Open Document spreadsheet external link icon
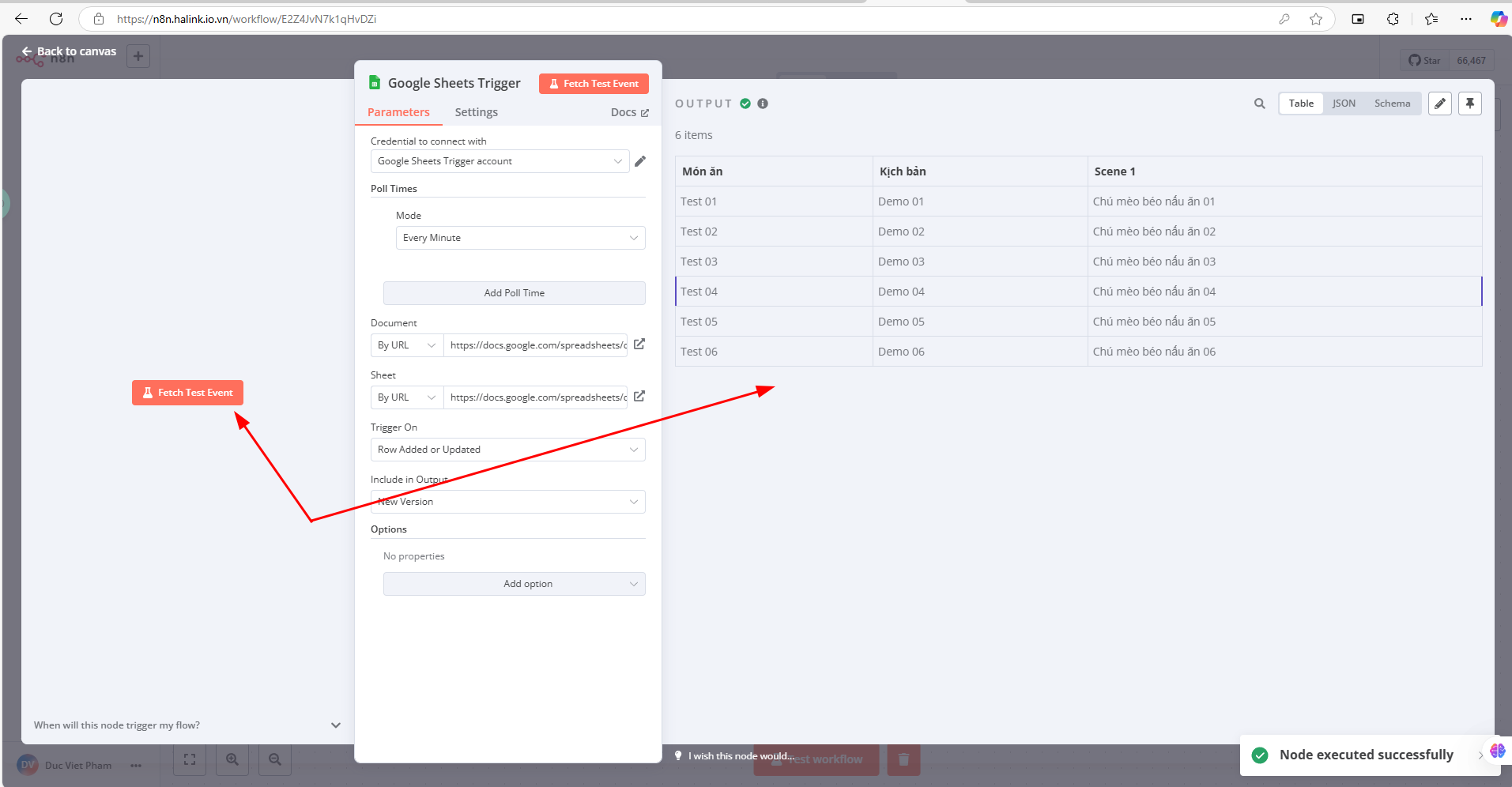Image resolution: width=1512 pixels, height=787 pixels. (x=639, y=344)
